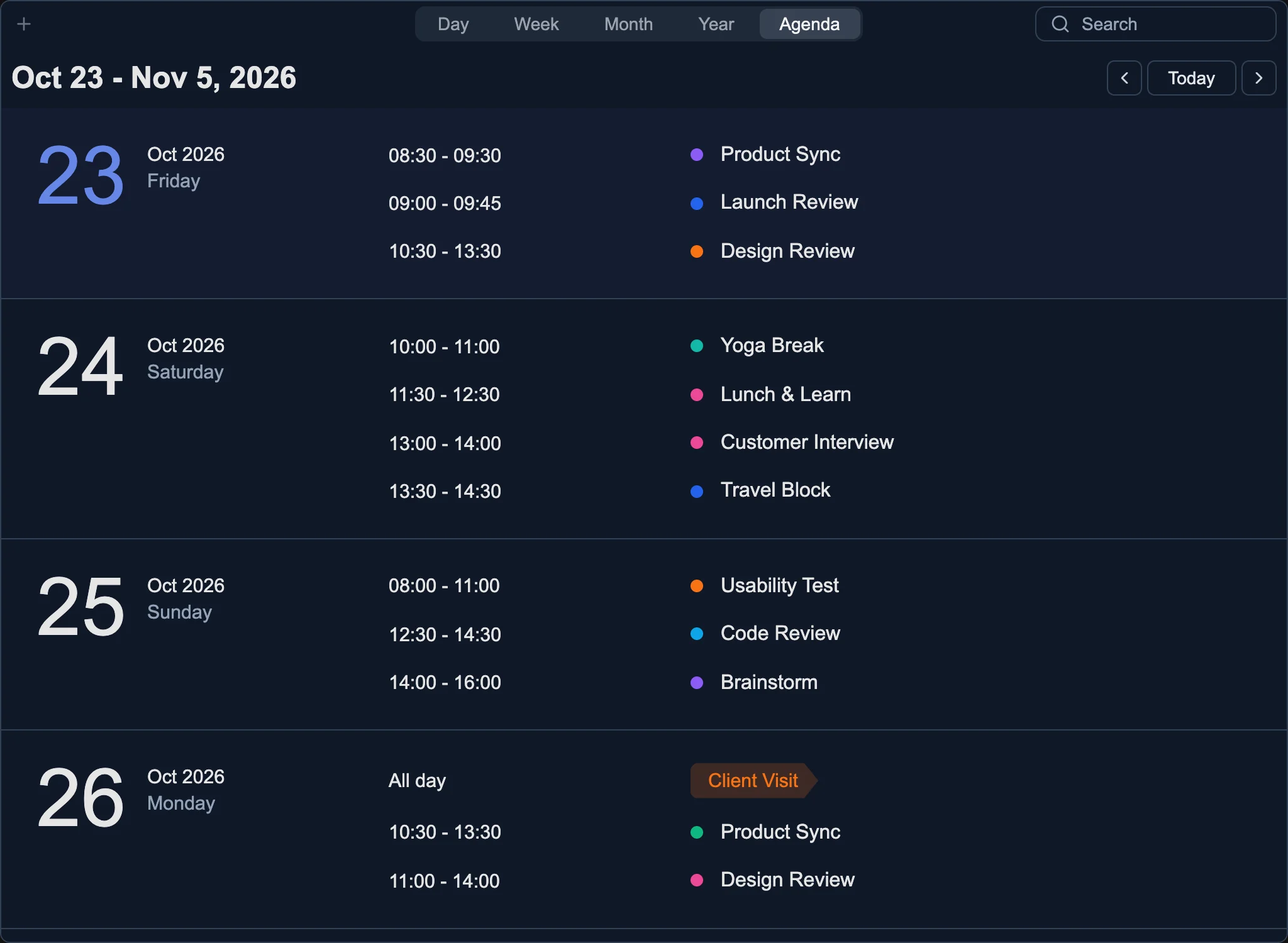Select the date number 23
Image resolution: width=1288 pixels, height=943 pixels.
pos(80,175)
